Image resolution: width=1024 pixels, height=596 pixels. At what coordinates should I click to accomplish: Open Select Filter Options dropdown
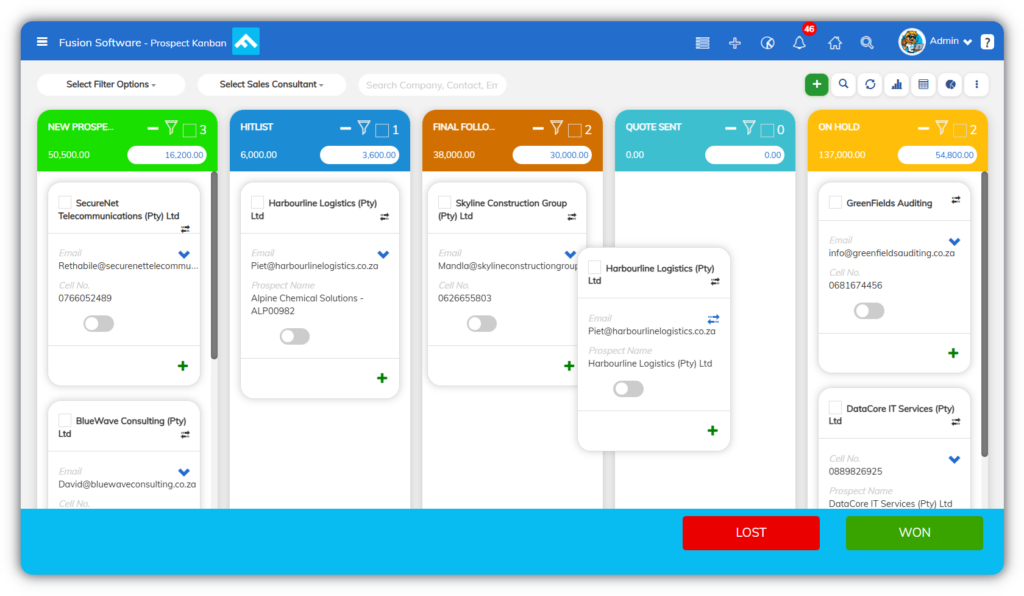(x=111, y=84)
